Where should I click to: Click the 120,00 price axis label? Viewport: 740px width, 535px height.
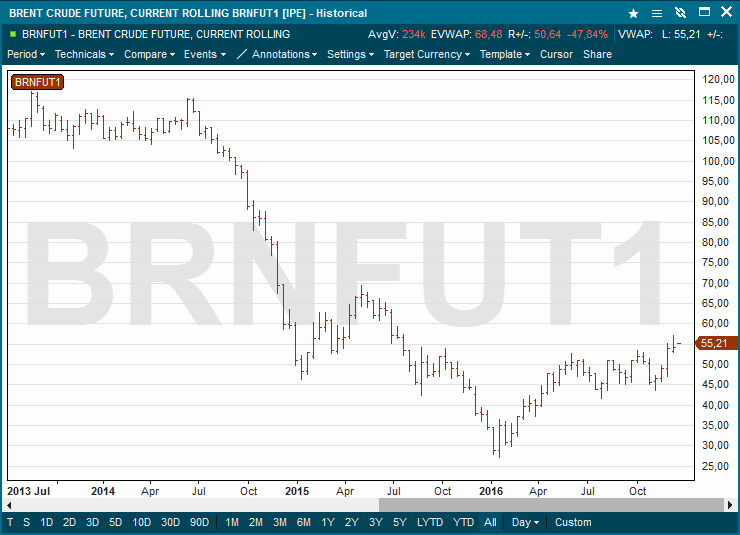coord(718,79)
